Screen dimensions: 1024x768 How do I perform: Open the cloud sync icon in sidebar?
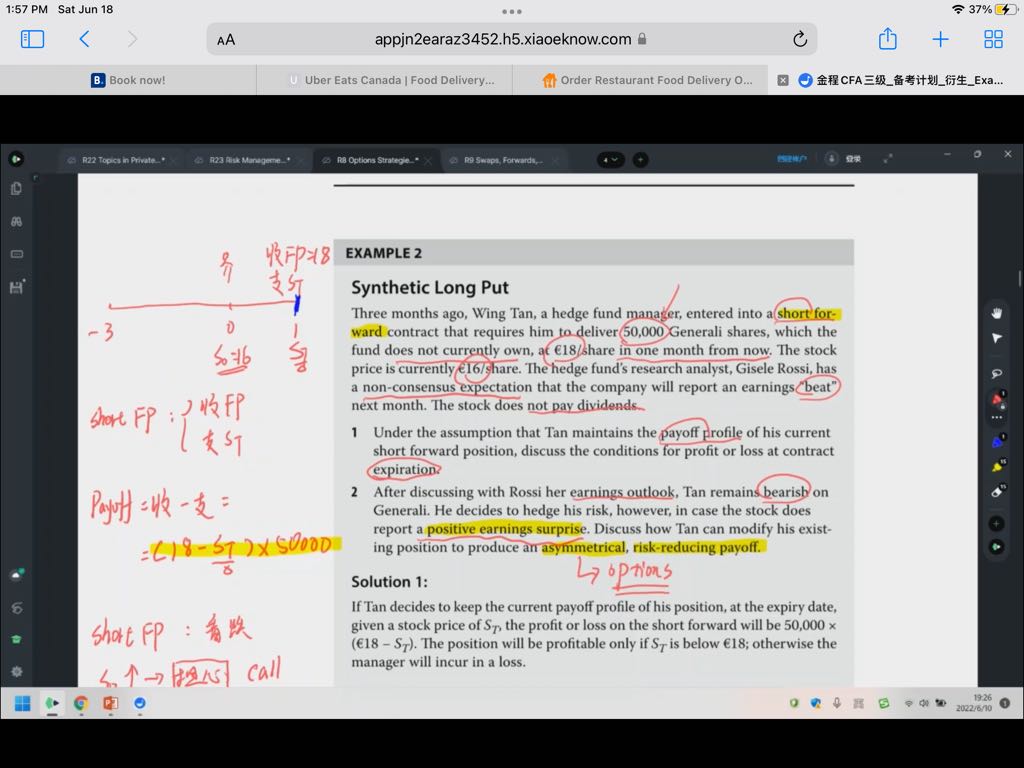[x=16, y=574]
